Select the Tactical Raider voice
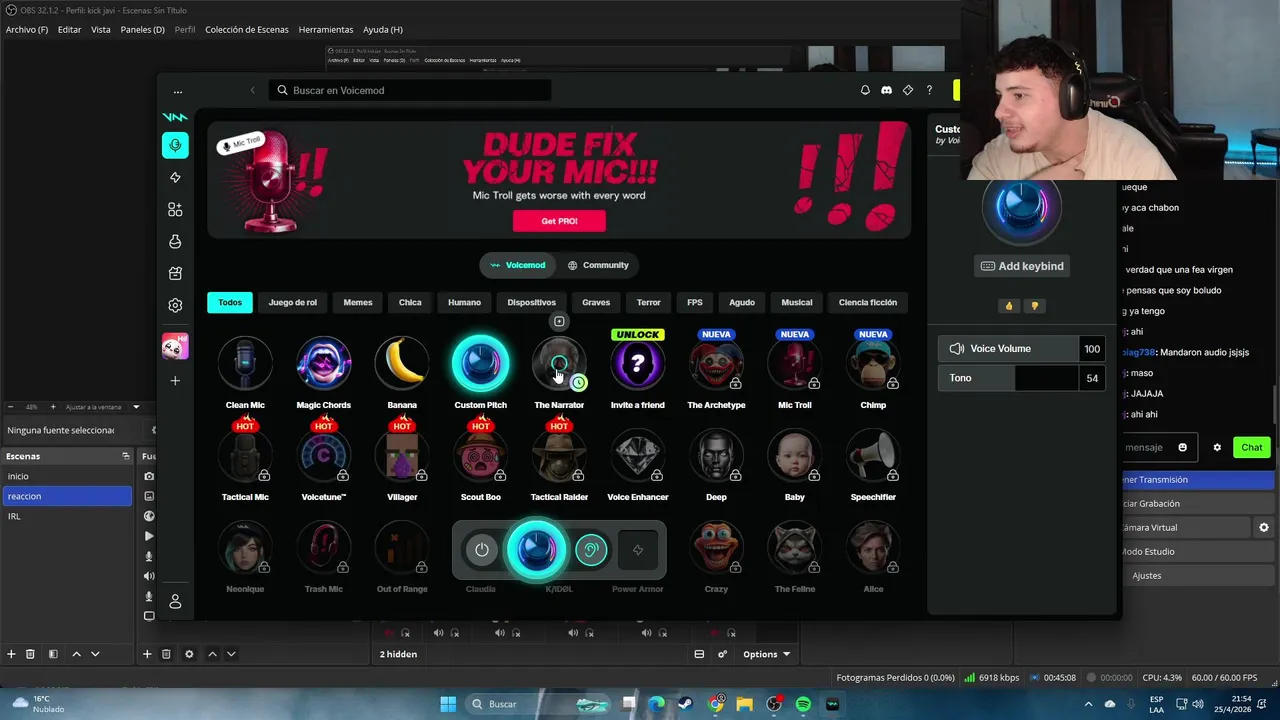The height and width of the screenshot is (720, 1280). 559,455
